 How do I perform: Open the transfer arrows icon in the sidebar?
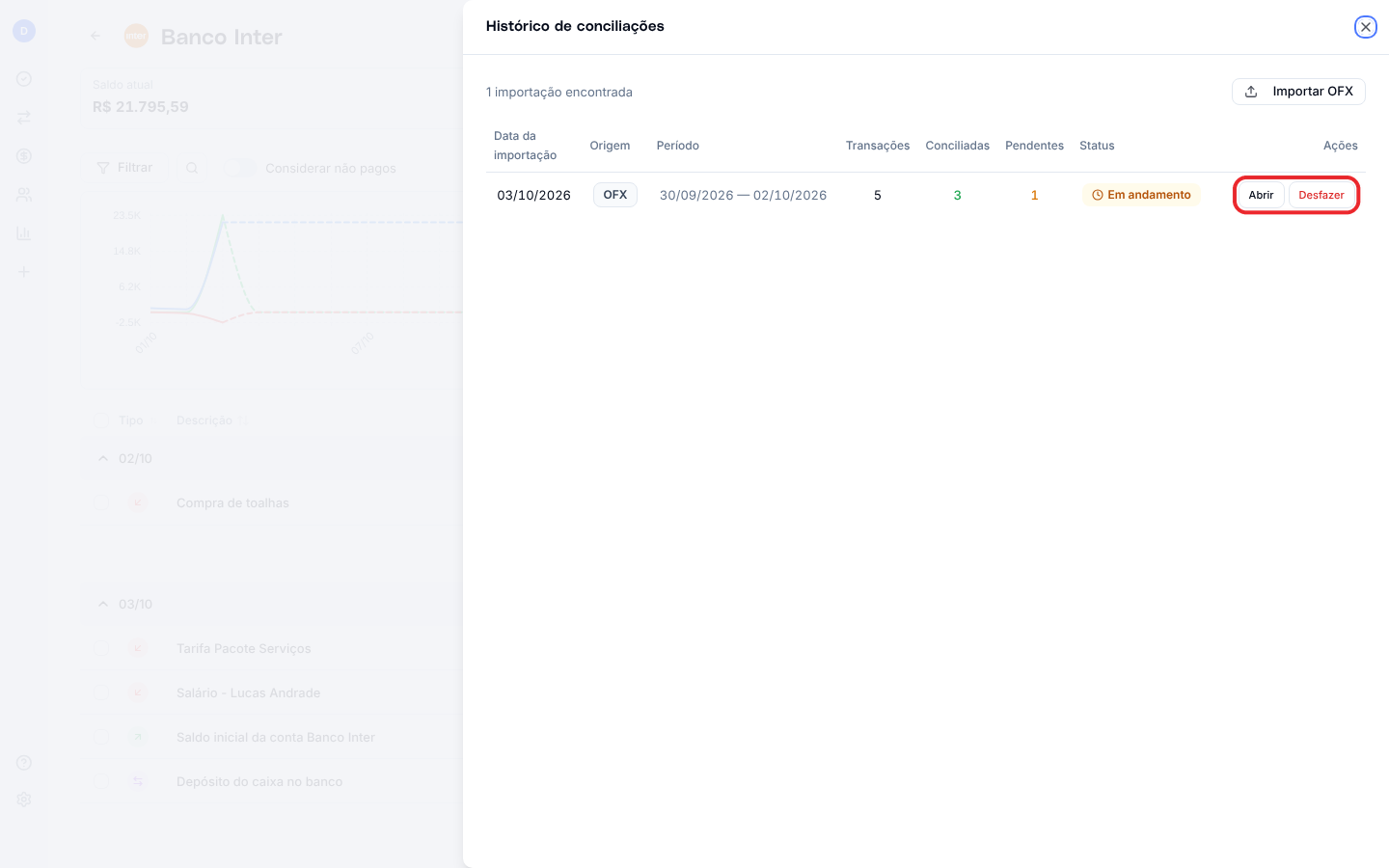pyautogui.click(x=24, y=118)
